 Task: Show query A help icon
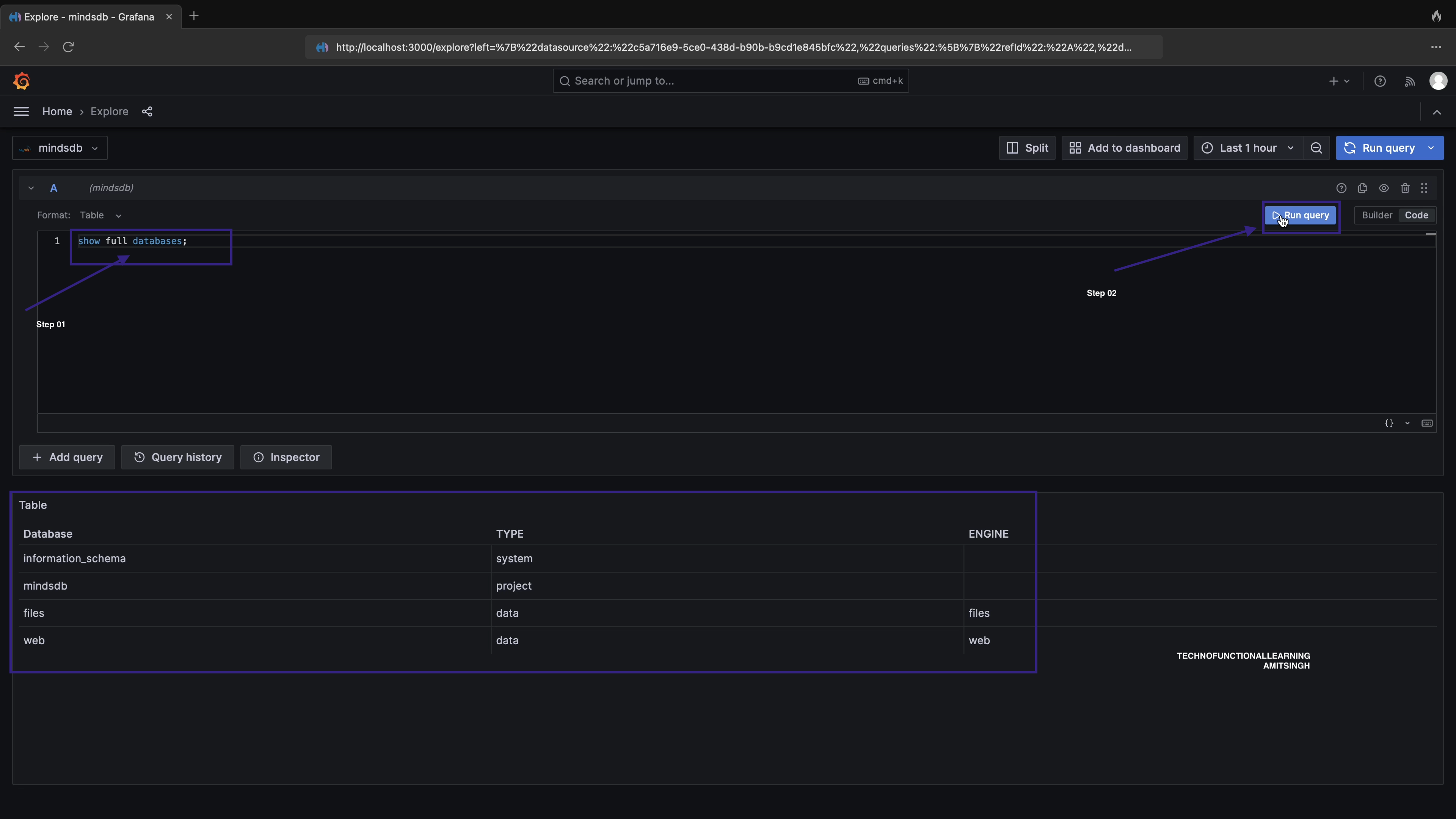point(1341,188)
